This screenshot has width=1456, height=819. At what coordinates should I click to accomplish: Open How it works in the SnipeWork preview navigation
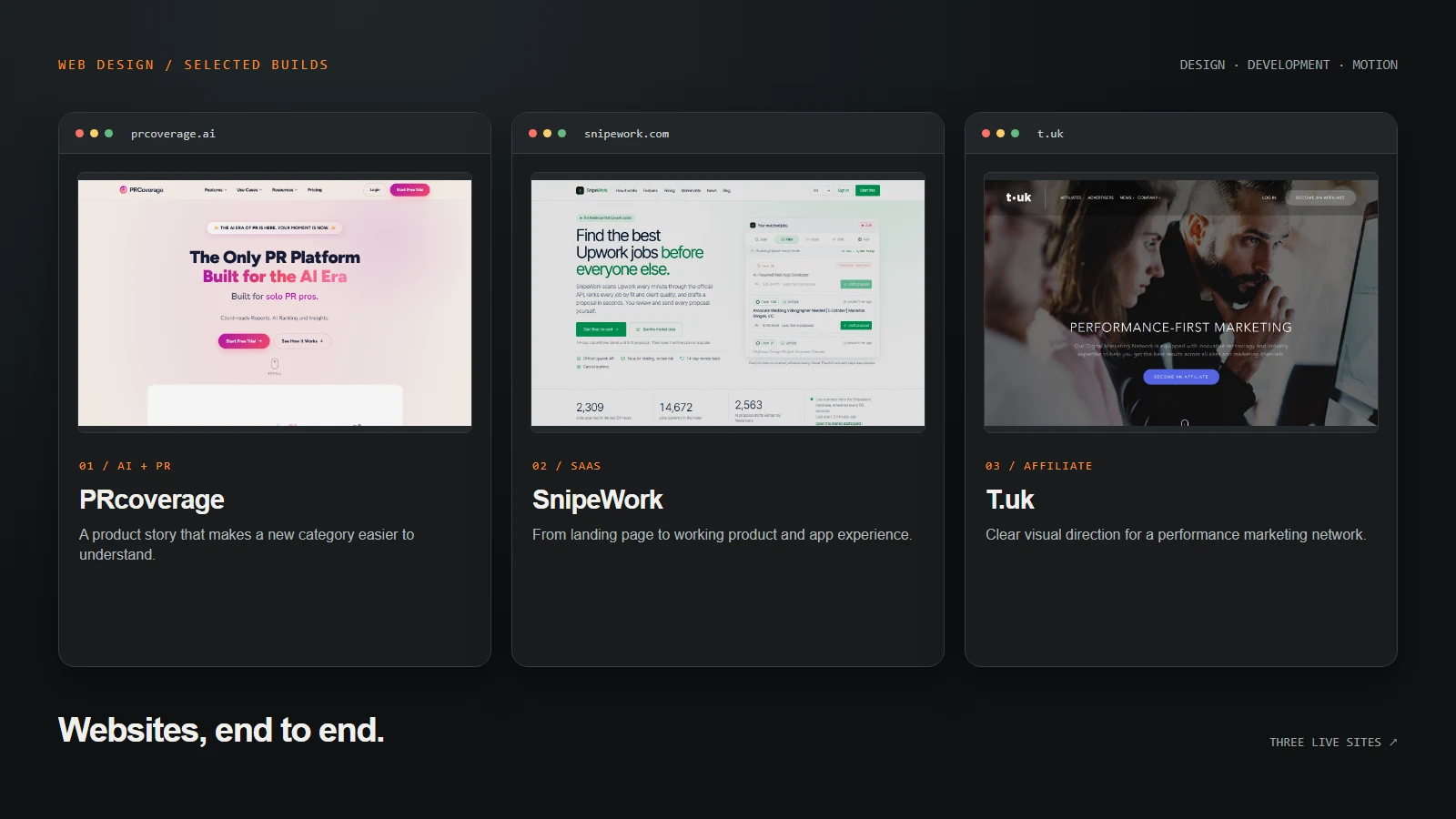click(x=626, y=190)
